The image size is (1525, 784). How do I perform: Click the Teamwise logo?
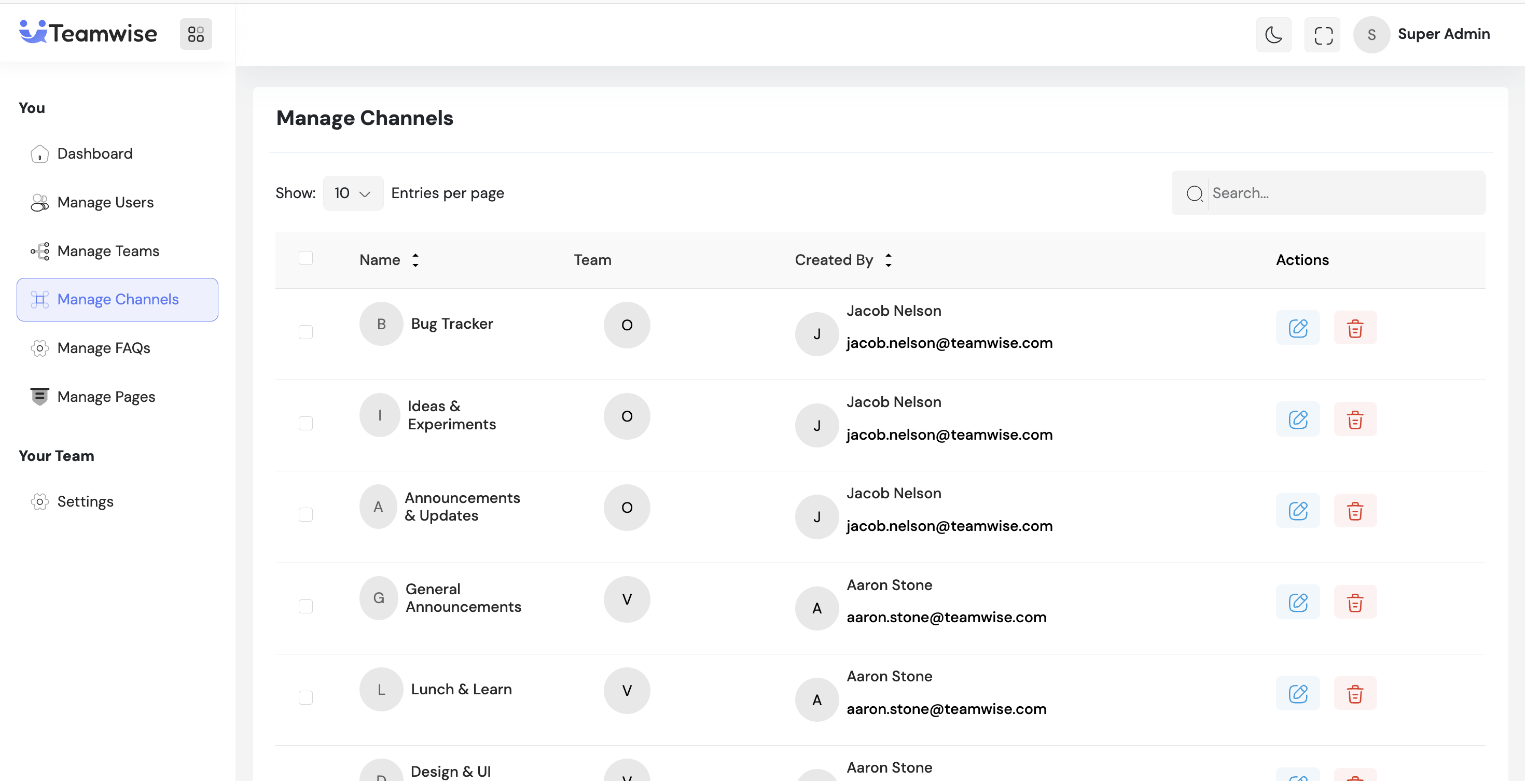click(89, 33)
